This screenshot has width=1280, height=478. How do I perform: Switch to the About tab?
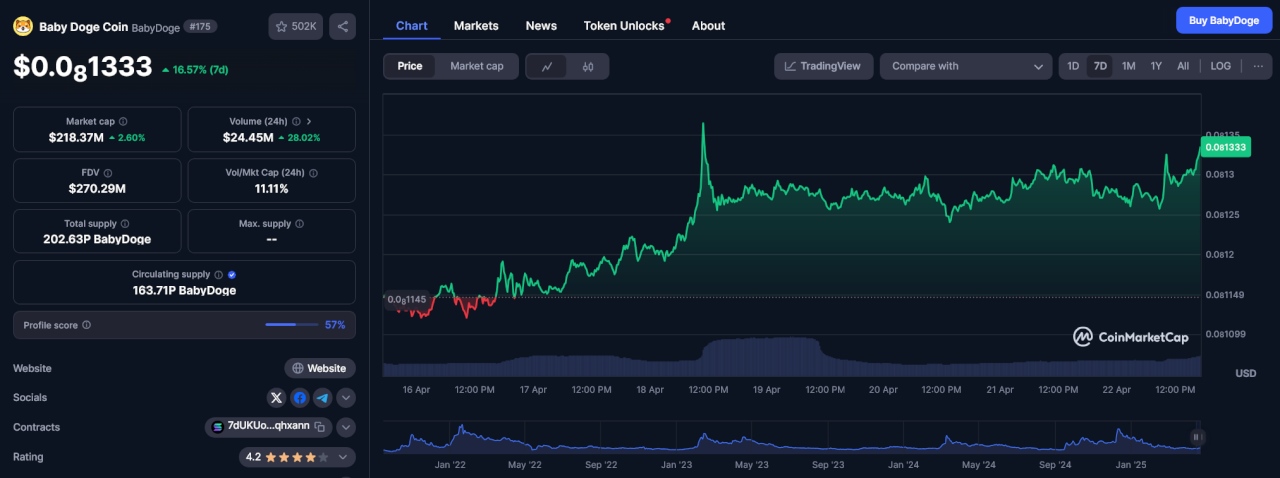point(708,26)
